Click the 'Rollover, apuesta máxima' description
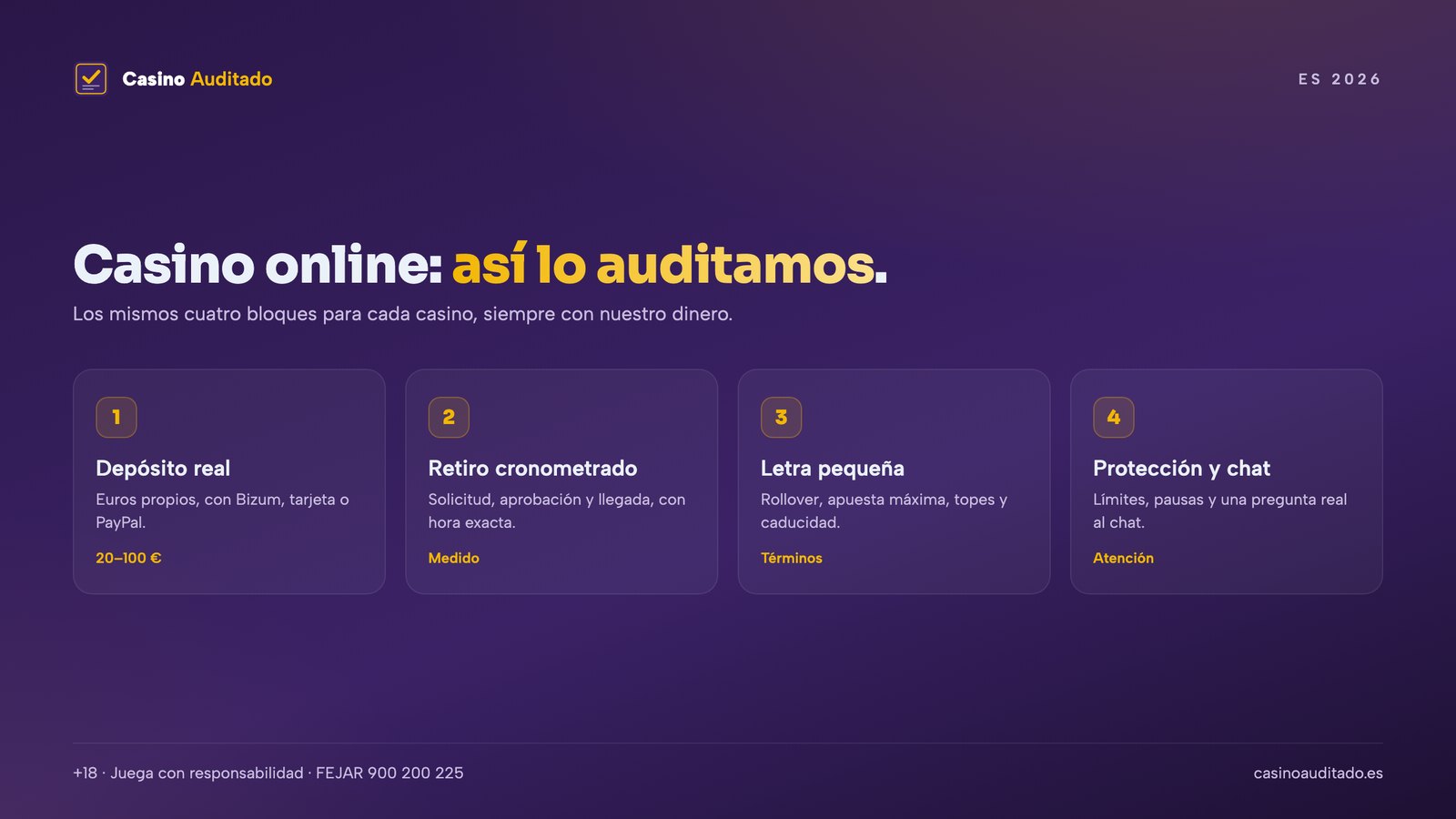Viewport: 1456px width, 819px height. tap(884, 511)
